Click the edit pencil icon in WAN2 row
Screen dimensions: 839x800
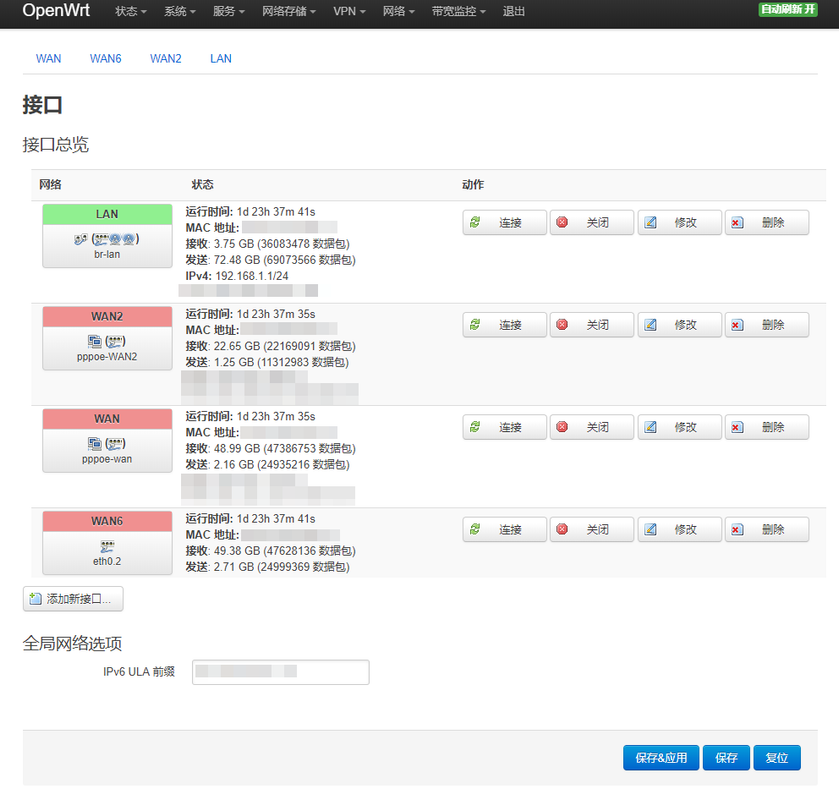tap(650, 324)
